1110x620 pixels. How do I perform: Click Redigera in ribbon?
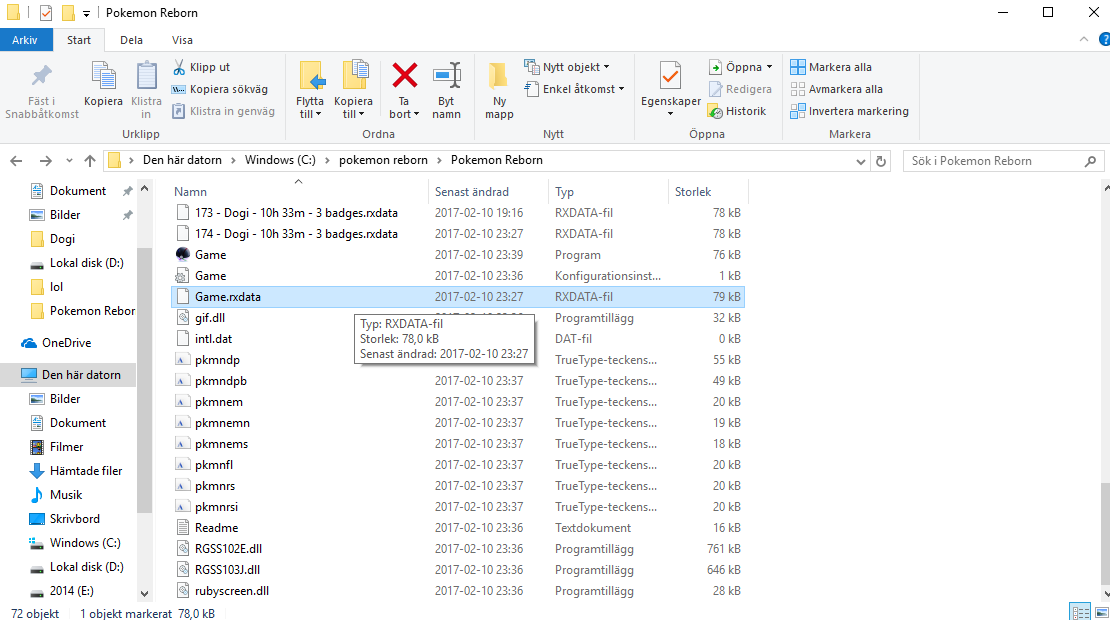coord(740,89)
